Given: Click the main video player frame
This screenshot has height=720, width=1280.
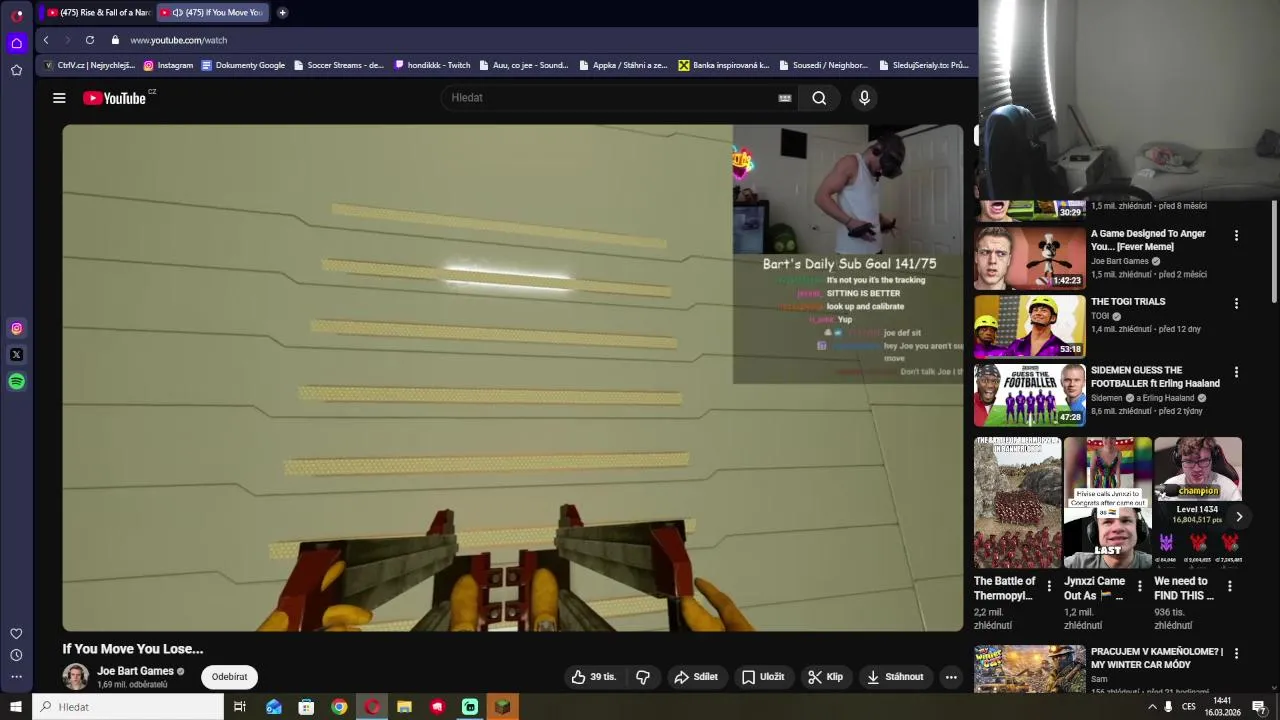Looking at the screenshot, I should tap(513, 378).
